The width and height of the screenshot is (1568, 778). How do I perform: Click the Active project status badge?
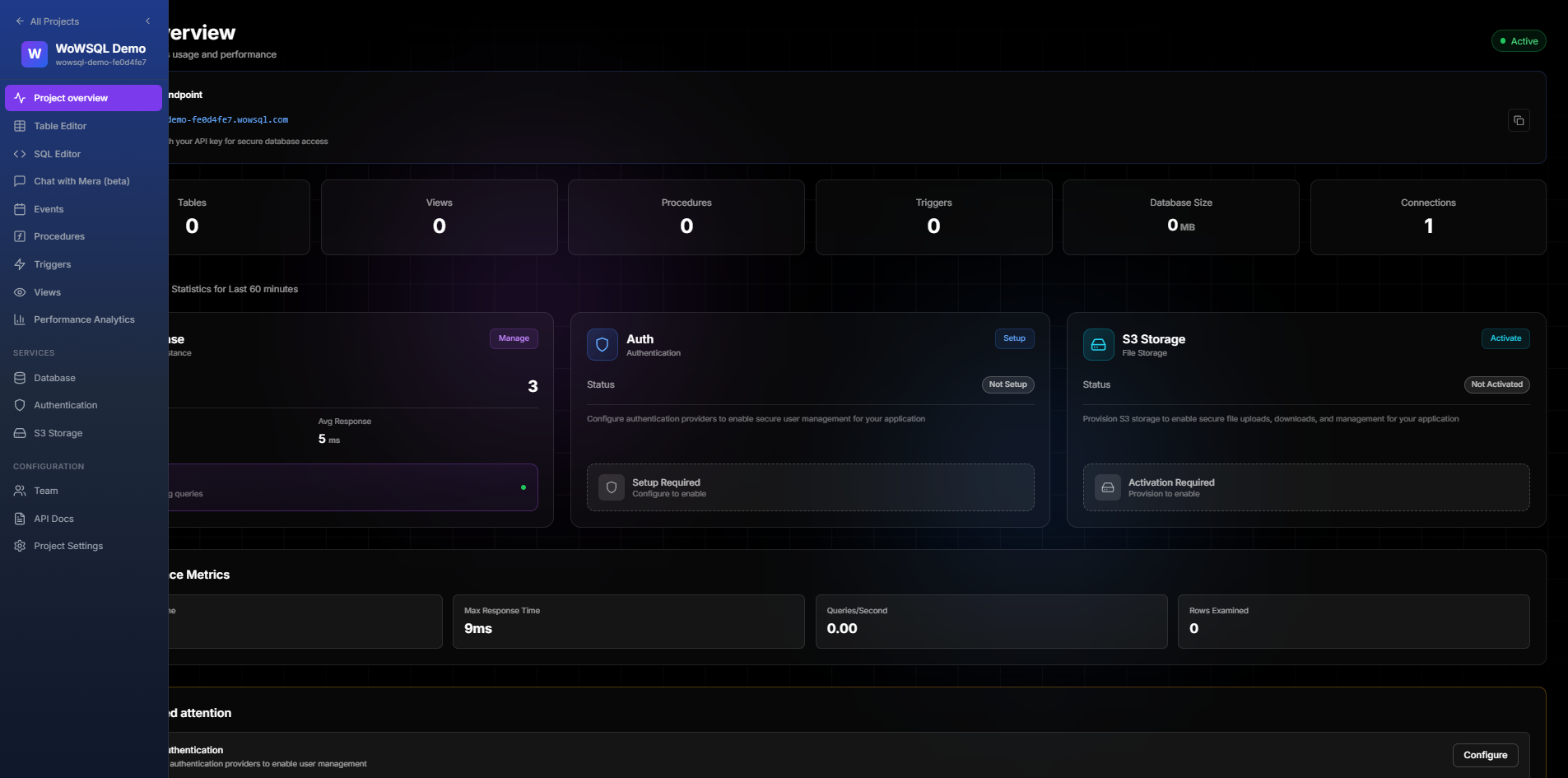1519,40
